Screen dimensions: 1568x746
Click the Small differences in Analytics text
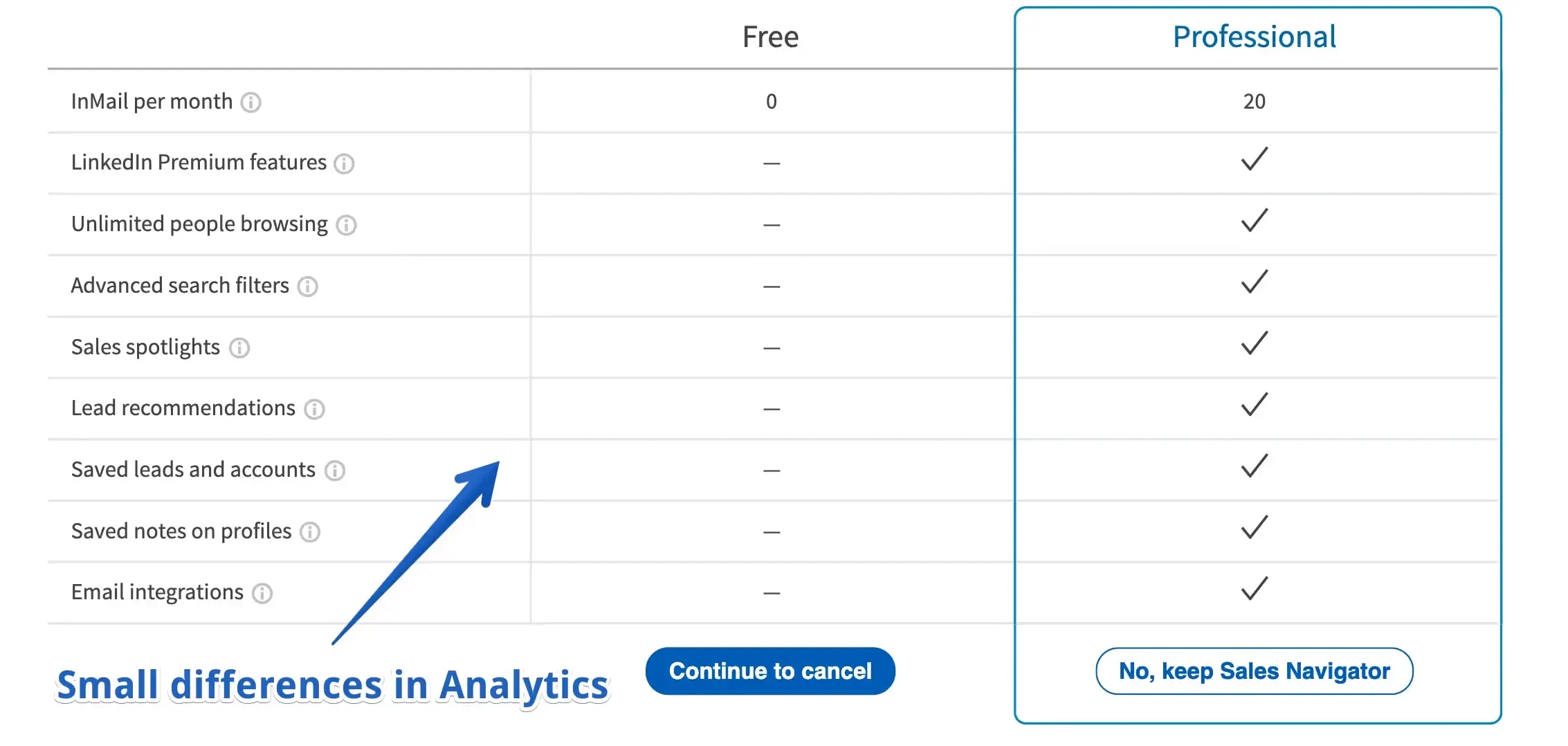click(x=332, y=684)
